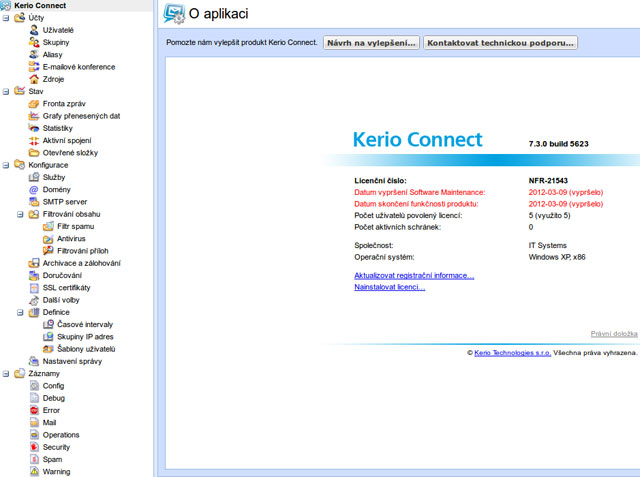This screenshot has width=640, height=477.
Task: Open the Operations log entry
Action: [x=61, y=435]
